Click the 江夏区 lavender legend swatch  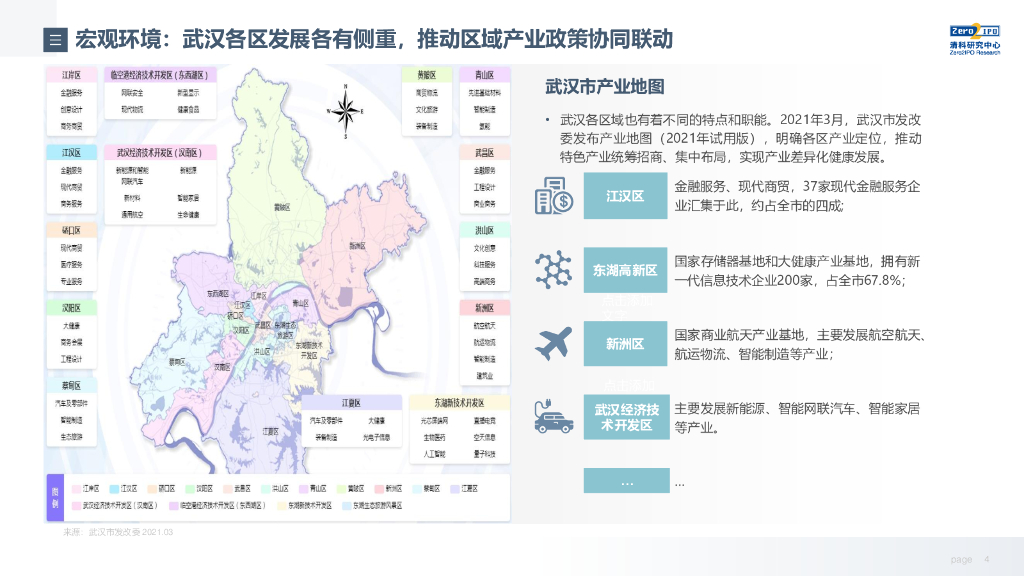455,488
